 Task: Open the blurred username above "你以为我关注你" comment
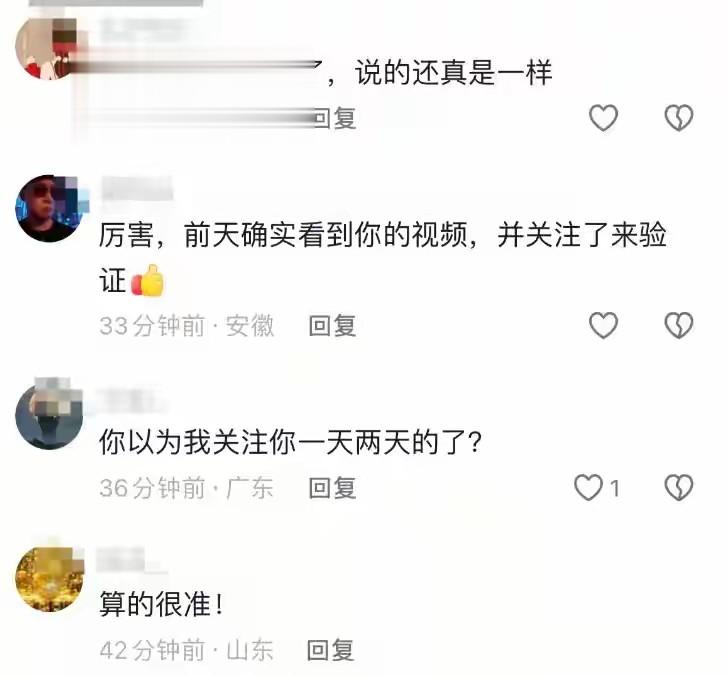pos(130,400)
